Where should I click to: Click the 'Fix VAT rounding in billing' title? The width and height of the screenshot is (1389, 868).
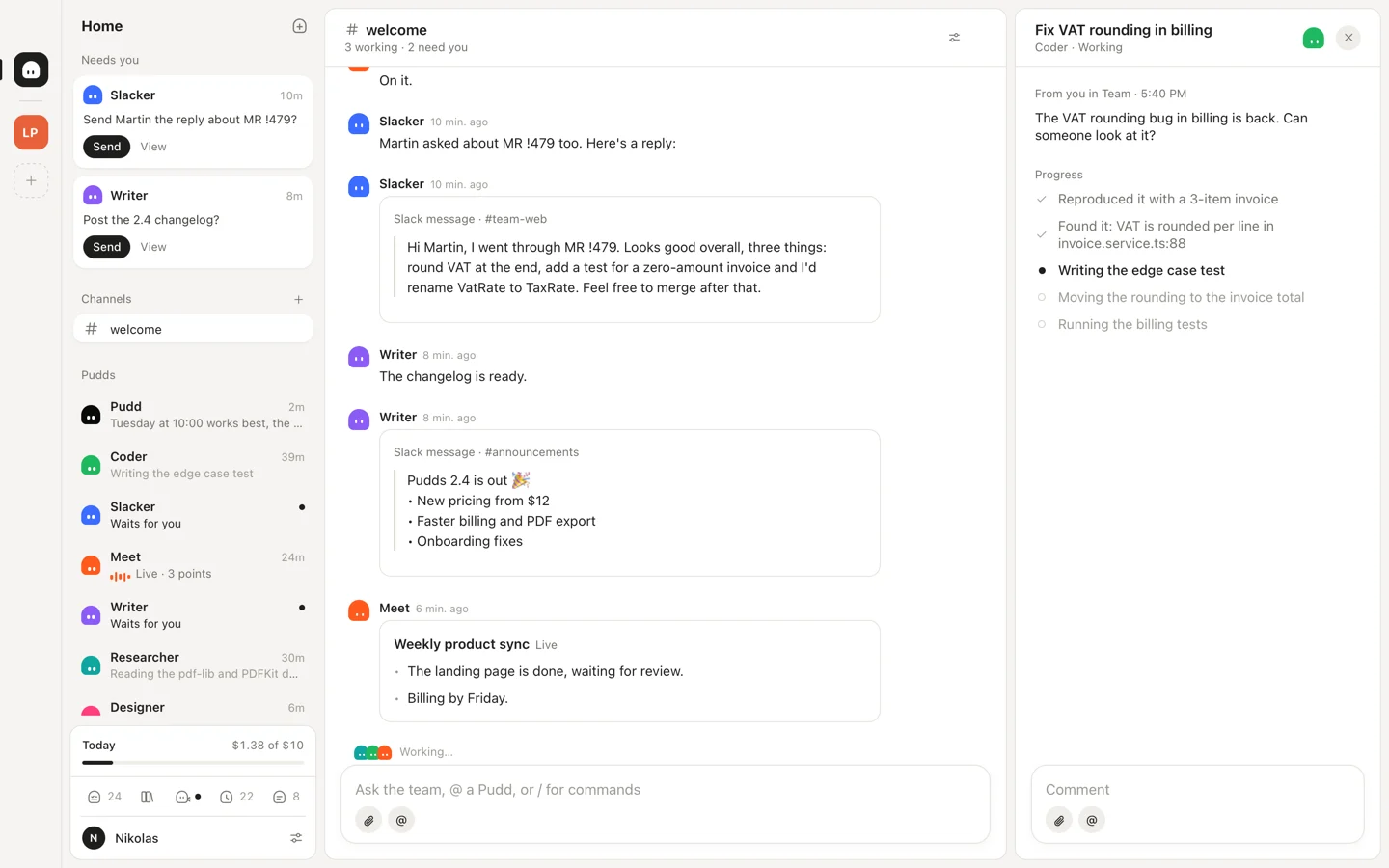pyautogui.click(x=1123, y=30)
